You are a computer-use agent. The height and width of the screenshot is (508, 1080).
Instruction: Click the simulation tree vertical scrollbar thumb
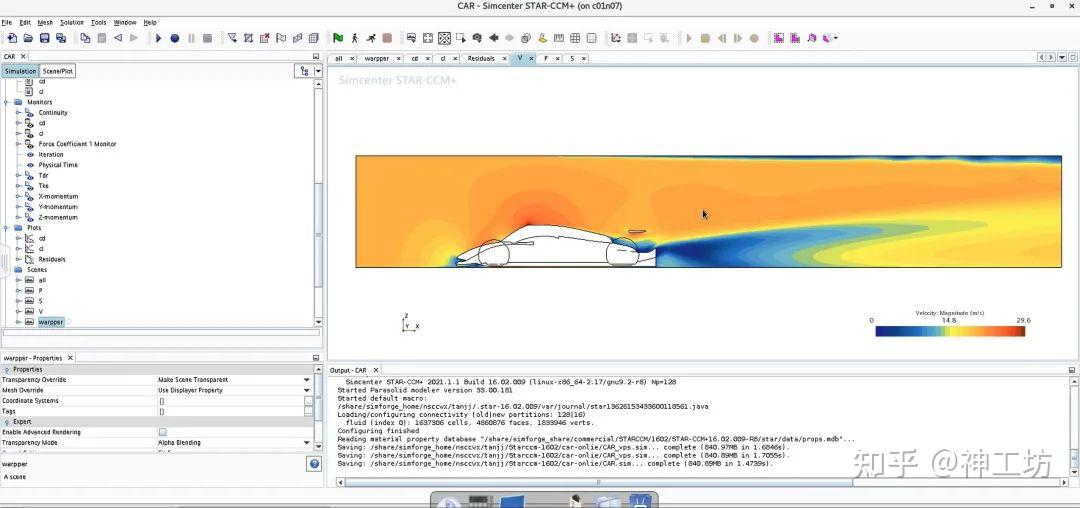pos(318,234)
